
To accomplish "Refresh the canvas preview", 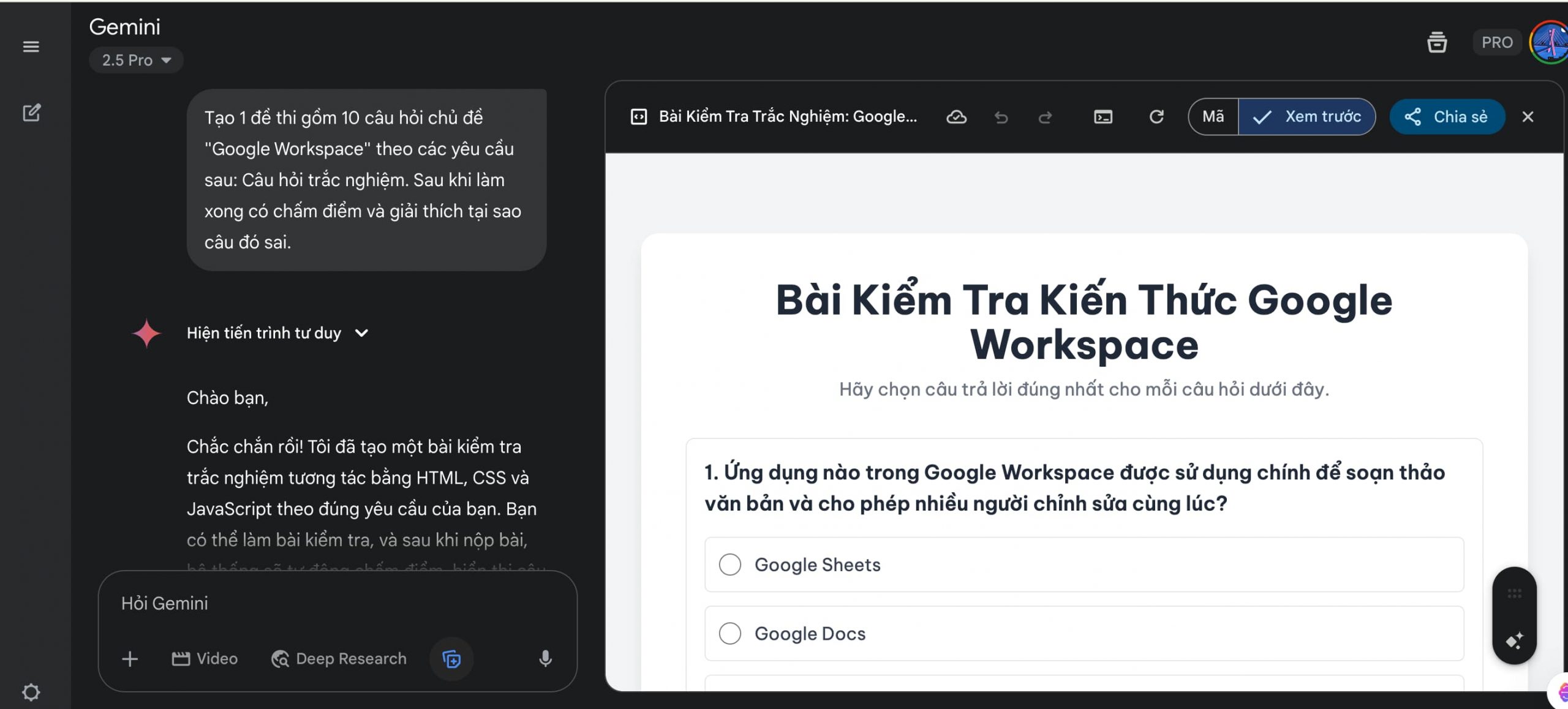I will pos(1156,117).
